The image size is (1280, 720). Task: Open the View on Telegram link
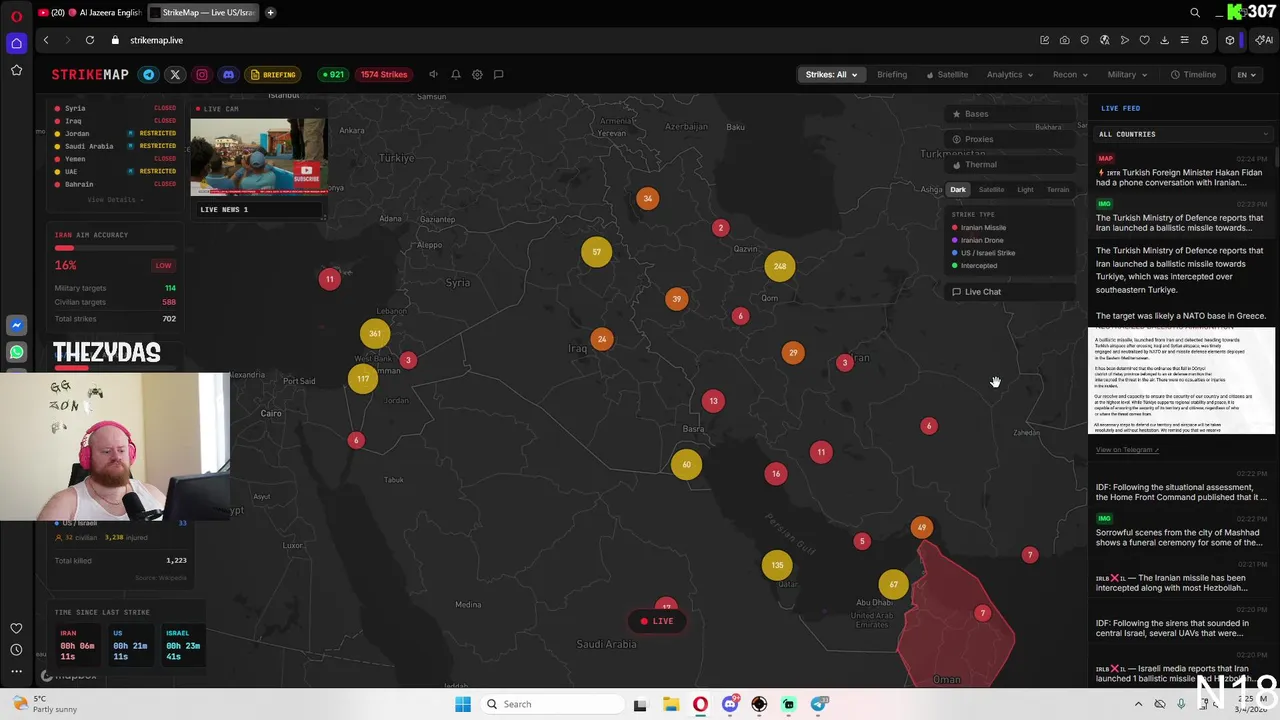(x=1127, y=450)
